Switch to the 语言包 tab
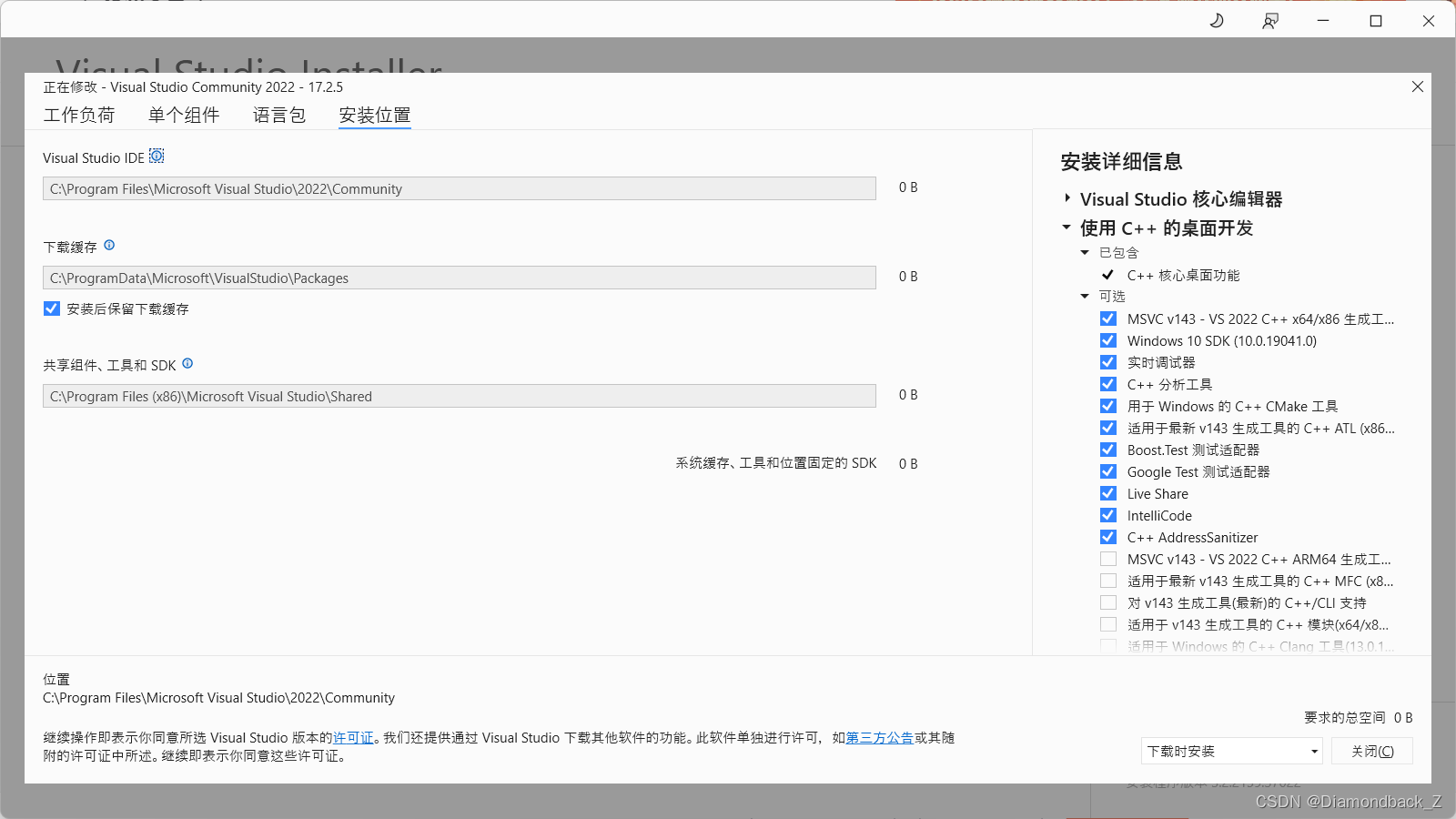Screen dimensions: 1456x819 click(x=279, y=115)
